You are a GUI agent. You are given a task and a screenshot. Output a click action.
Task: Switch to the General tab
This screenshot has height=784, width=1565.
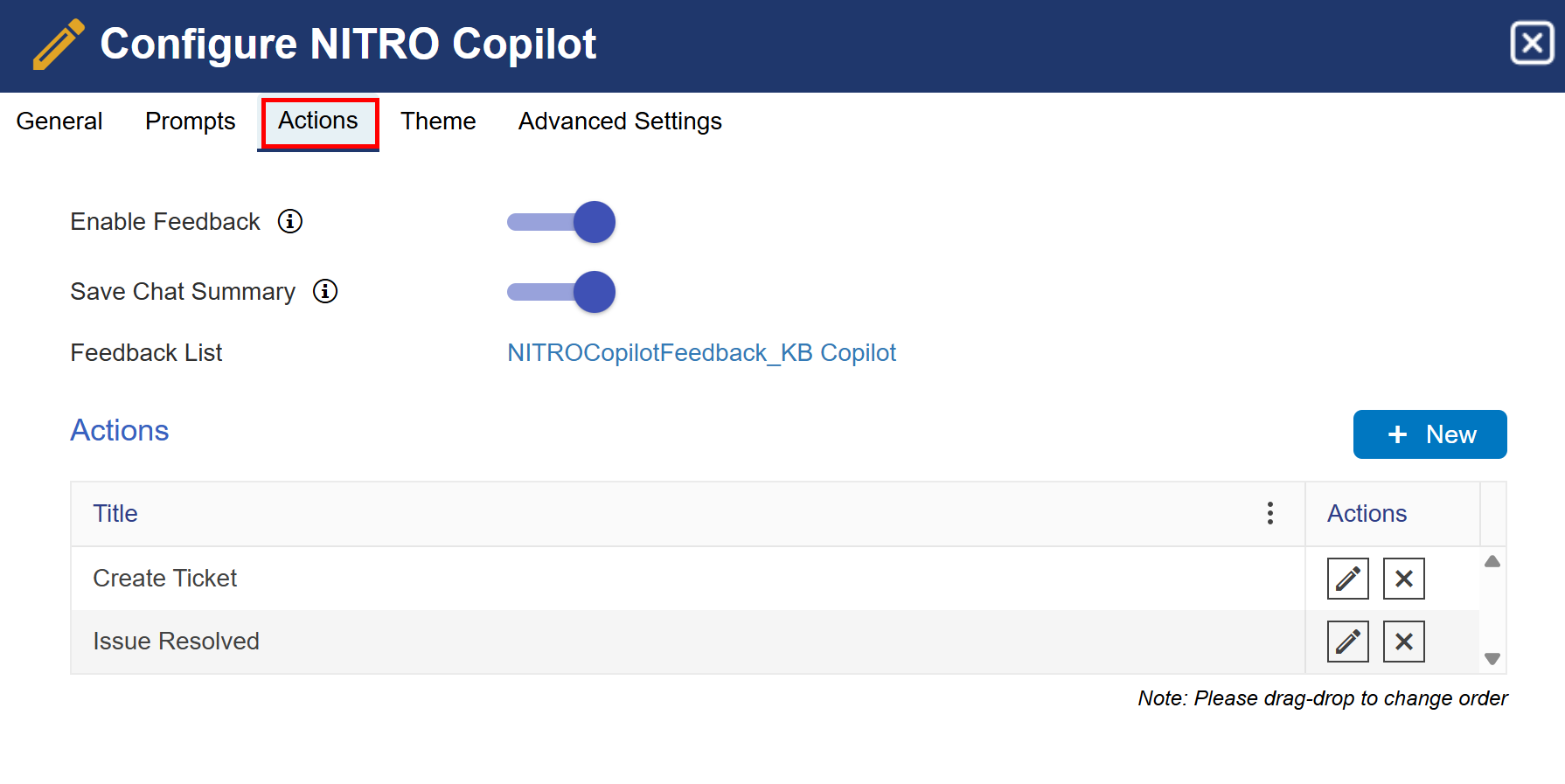[59, 121]
